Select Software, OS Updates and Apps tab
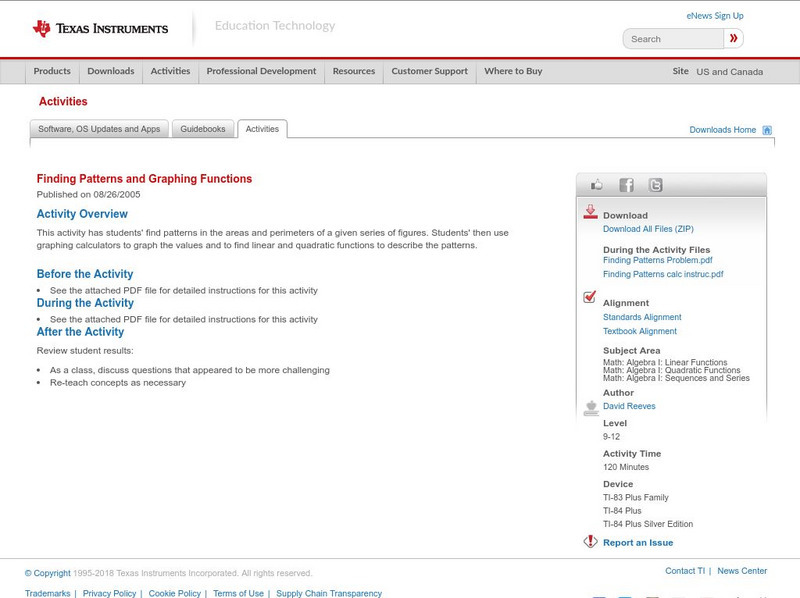The width and height of the screenshot is (800, 598). (99, 129)
